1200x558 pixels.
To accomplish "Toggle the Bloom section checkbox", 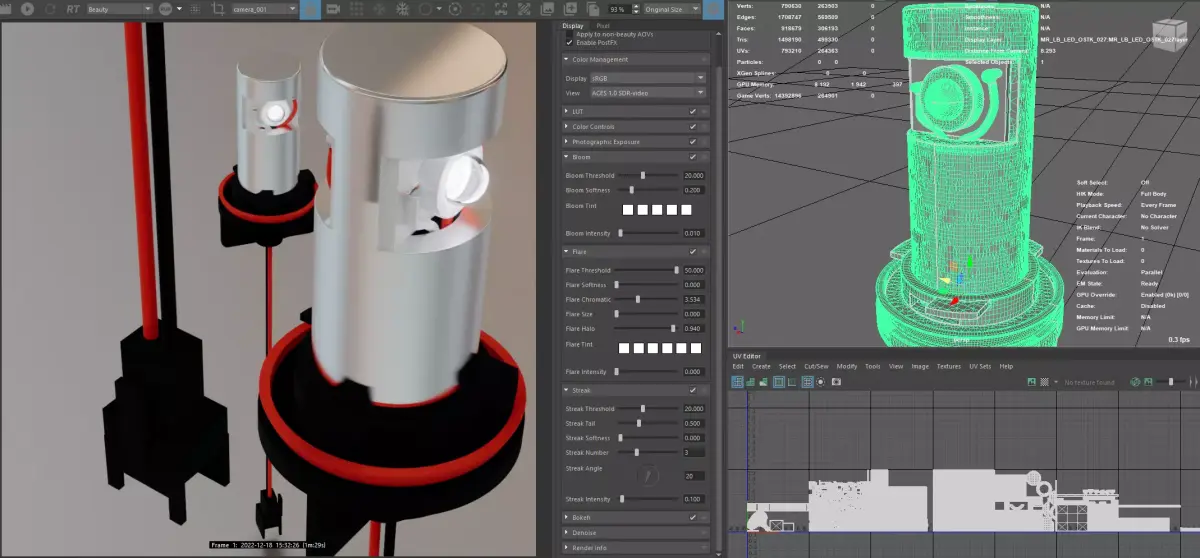I will tap(692, 157).
